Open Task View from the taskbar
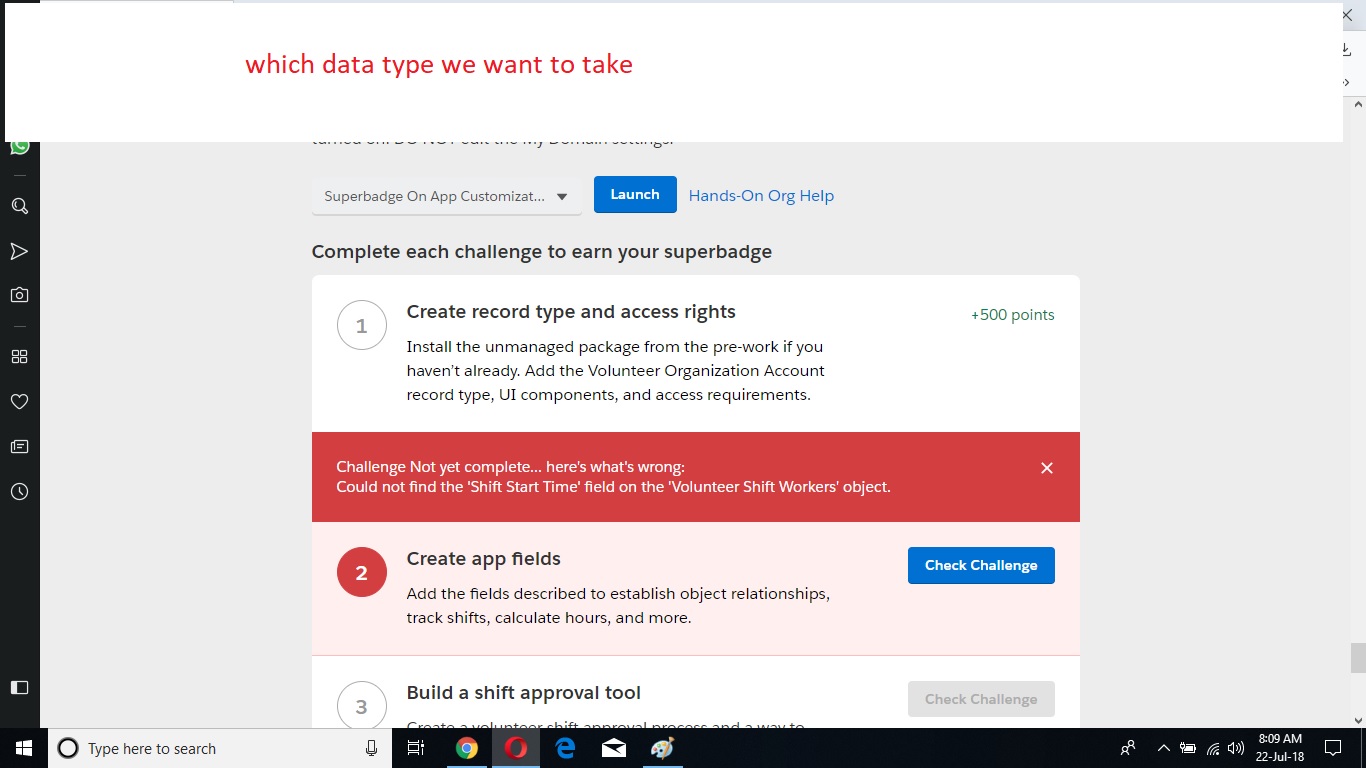Viewport: 1366px width, 768px height. pos(417,748)
